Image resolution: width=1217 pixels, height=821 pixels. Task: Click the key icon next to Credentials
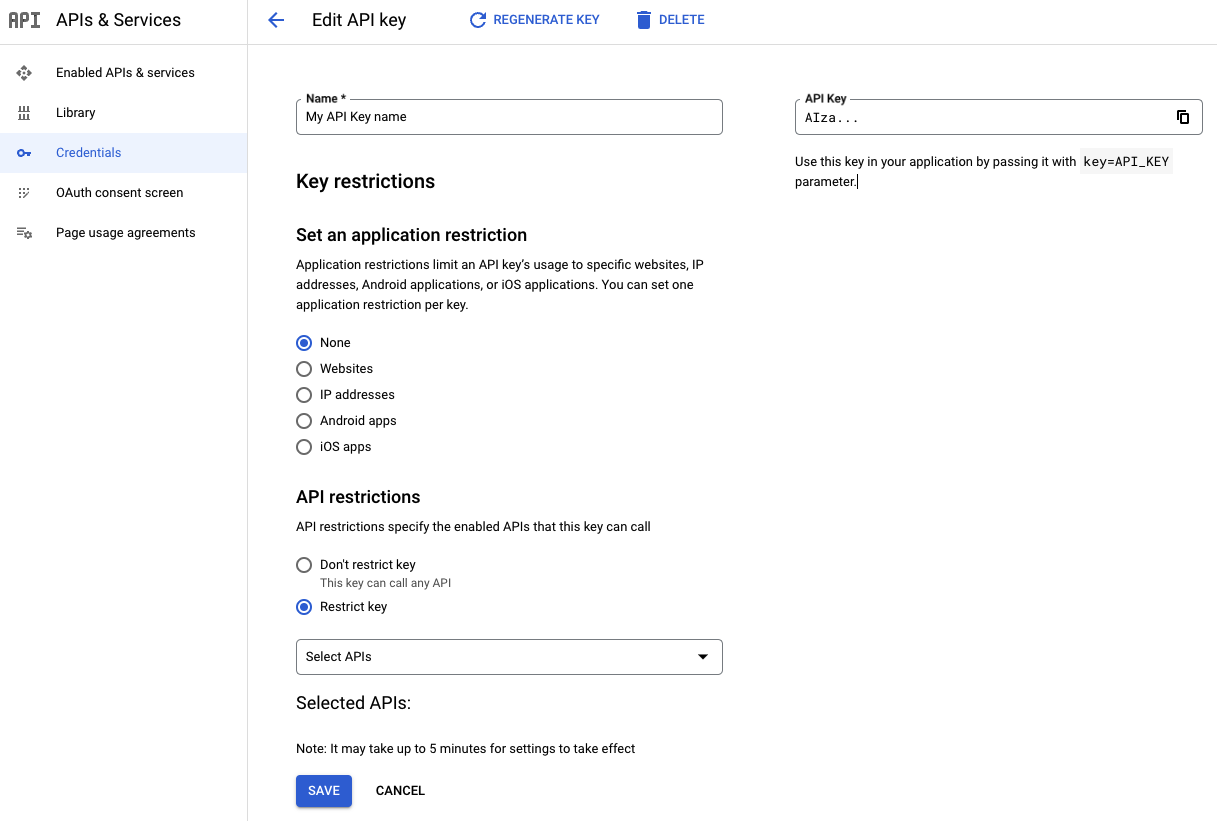(24, 152)
